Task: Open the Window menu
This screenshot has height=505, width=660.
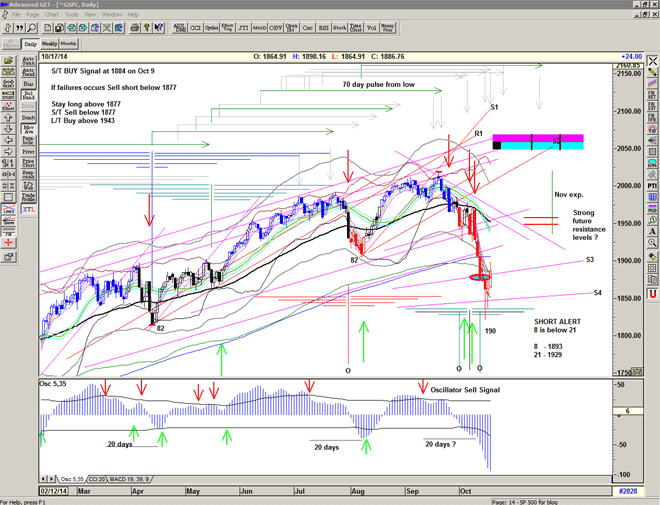Action: click(x=112, y=15)
